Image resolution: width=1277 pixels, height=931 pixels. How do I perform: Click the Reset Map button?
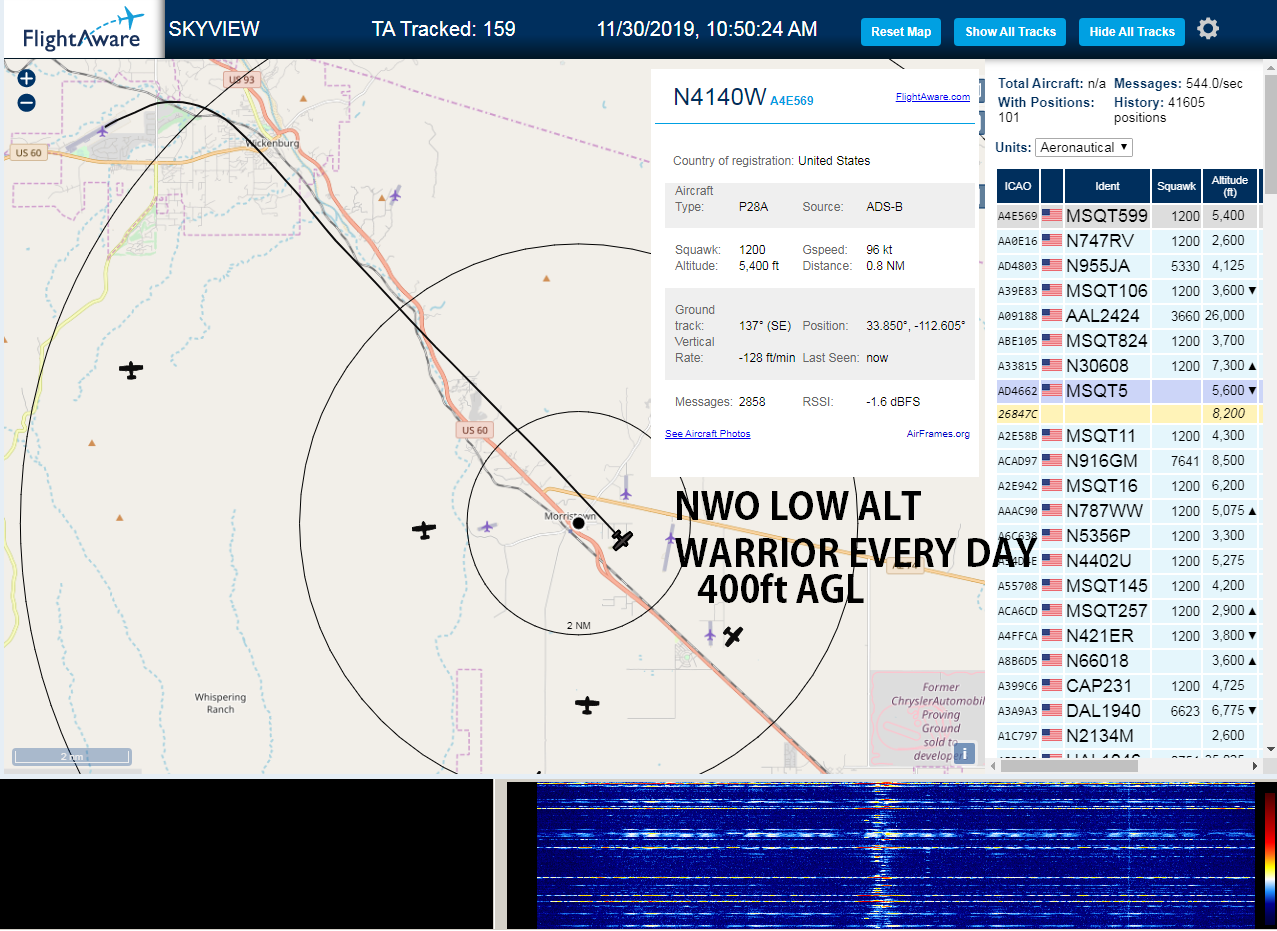coord(901,32)
